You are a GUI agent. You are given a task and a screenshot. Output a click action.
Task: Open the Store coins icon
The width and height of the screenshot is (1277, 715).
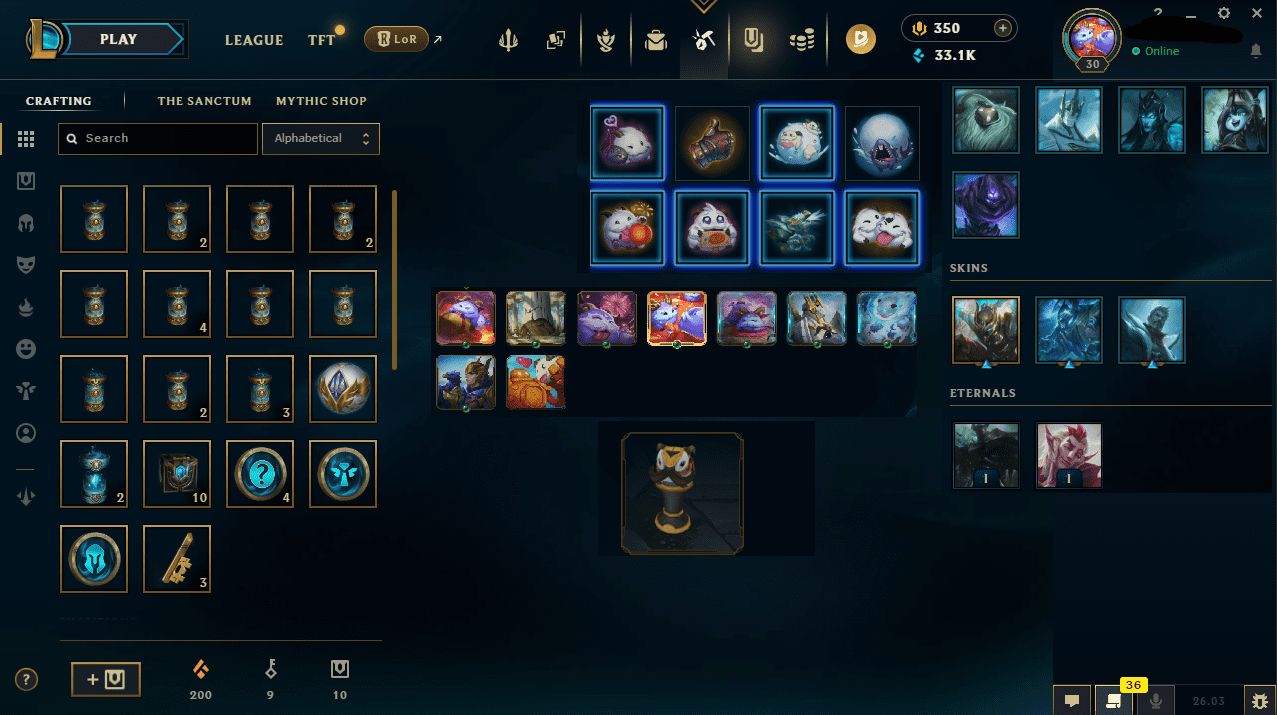[801, 40]
